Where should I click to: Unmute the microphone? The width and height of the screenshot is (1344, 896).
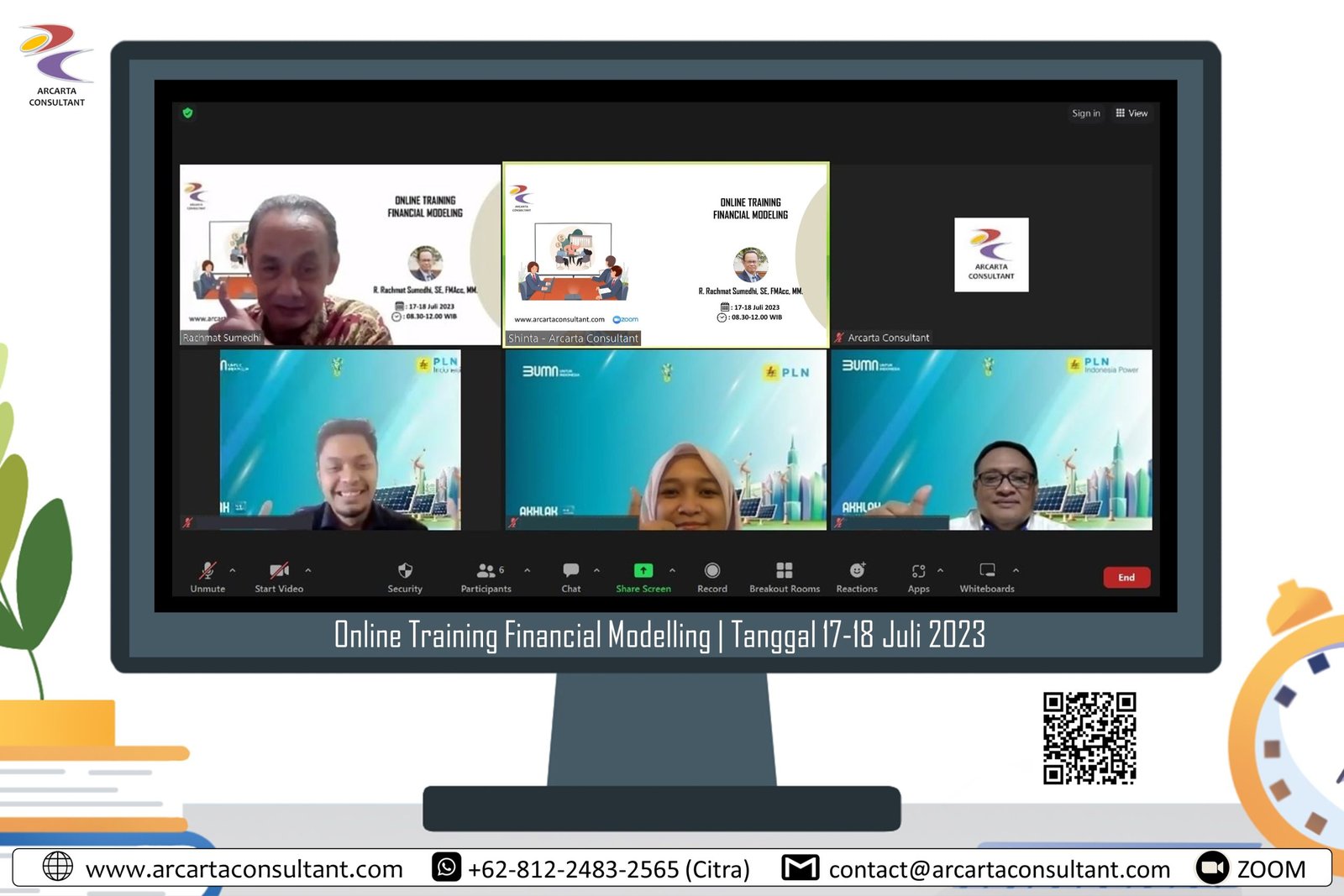[207, 571]
